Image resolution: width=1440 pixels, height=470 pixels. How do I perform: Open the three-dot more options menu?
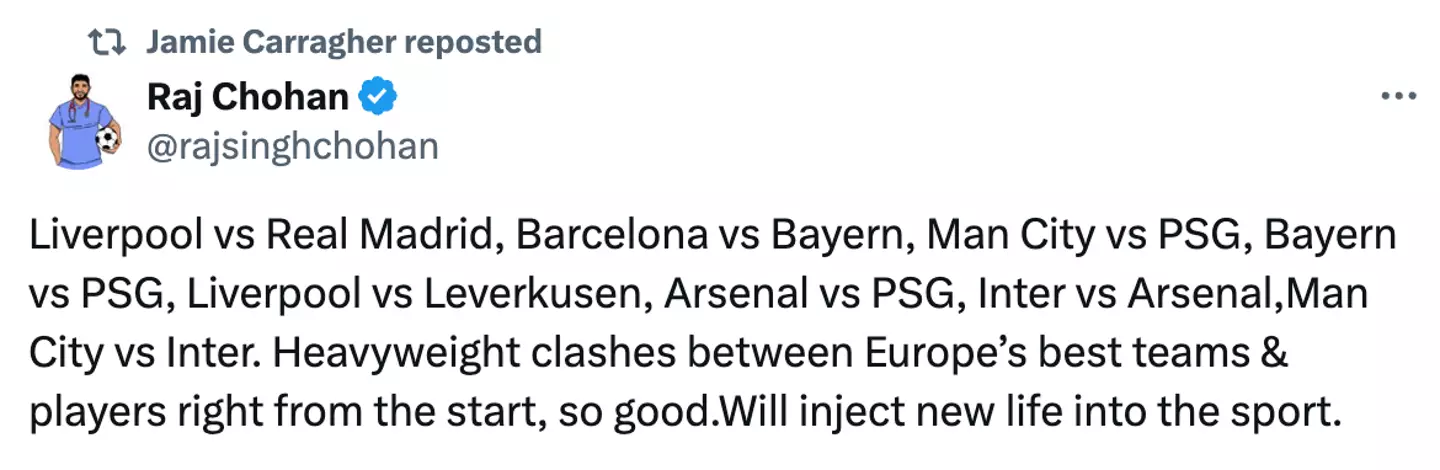point(1398,97)
